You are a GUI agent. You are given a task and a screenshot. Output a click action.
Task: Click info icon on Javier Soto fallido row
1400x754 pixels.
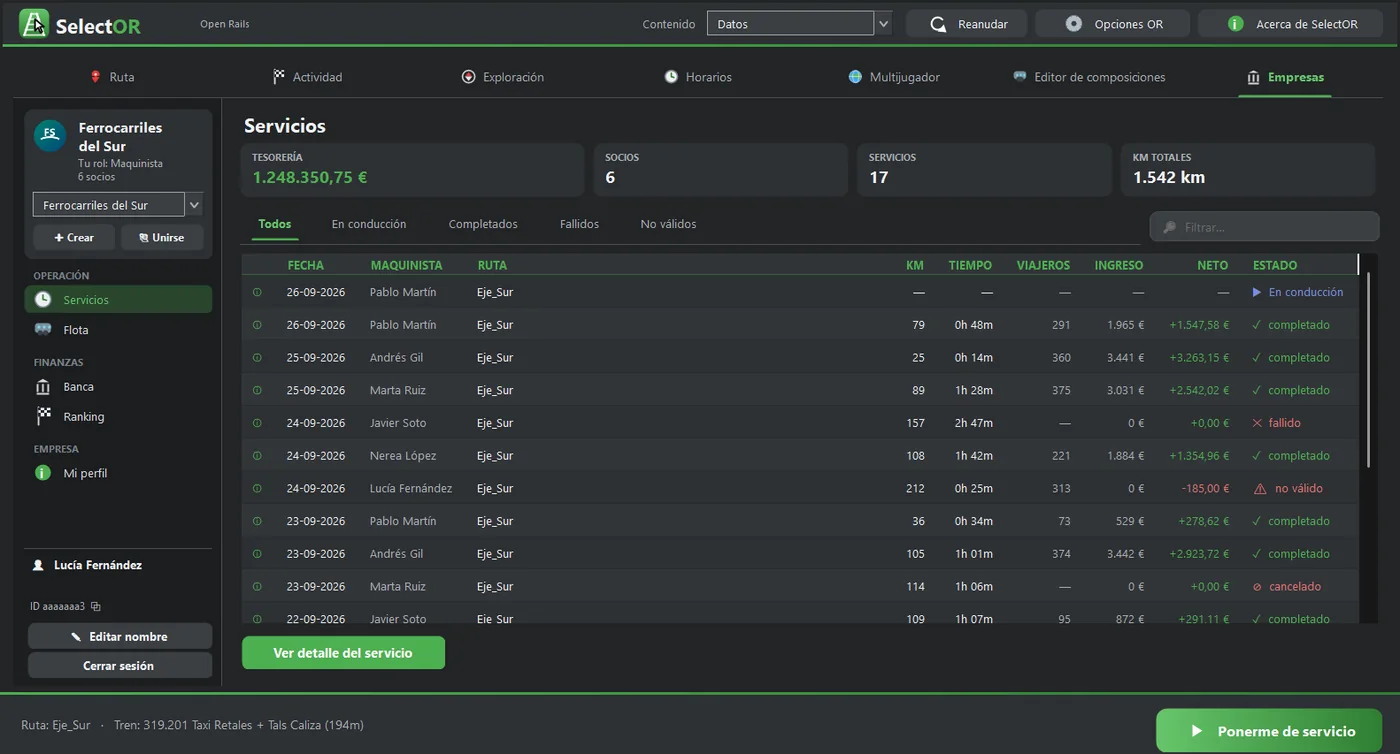(x=257, y=423)
